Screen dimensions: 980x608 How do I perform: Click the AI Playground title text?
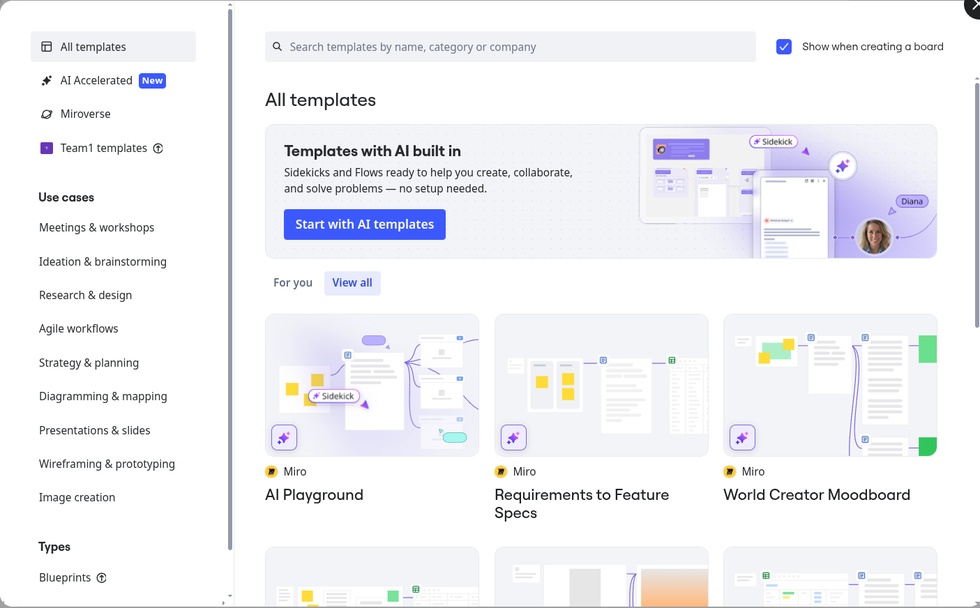tap(314, 495)
